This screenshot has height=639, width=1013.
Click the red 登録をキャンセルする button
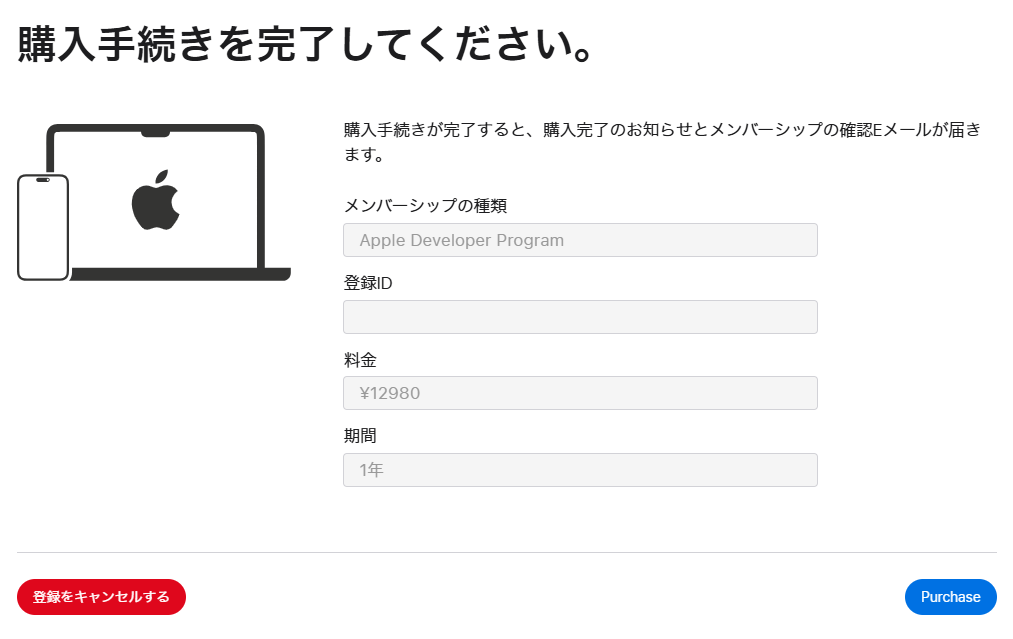100,597
